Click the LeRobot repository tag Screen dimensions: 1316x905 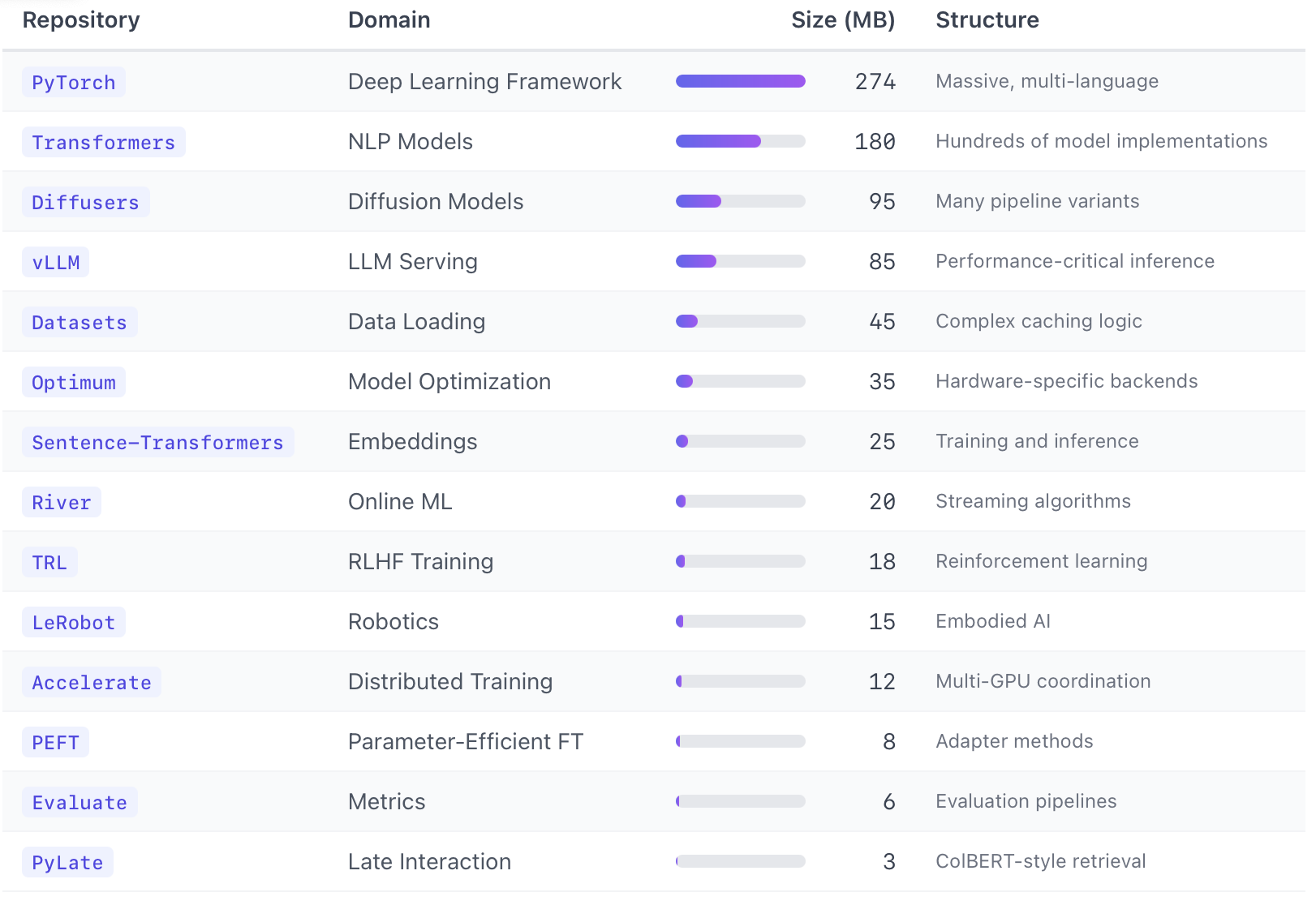point(74,622)
